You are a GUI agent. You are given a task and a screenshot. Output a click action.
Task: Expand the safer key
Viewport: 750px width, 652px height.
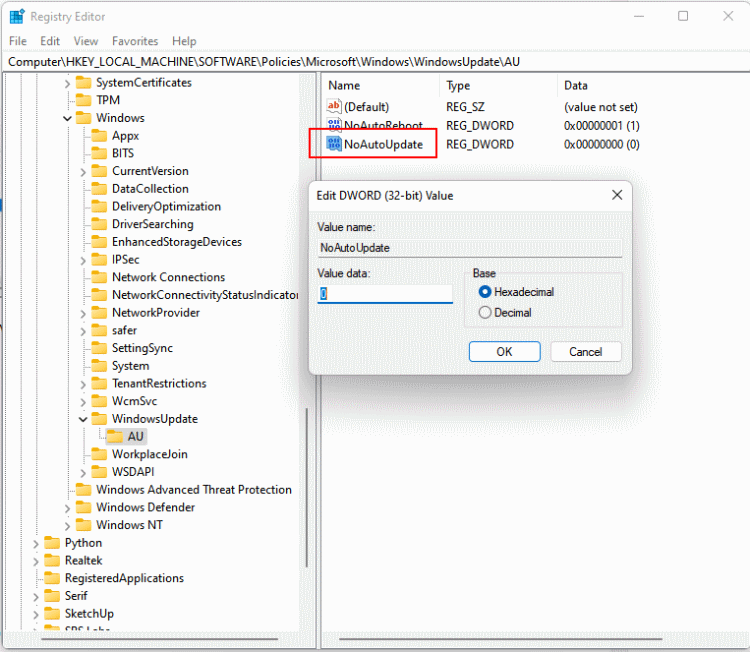coord(83,331)
